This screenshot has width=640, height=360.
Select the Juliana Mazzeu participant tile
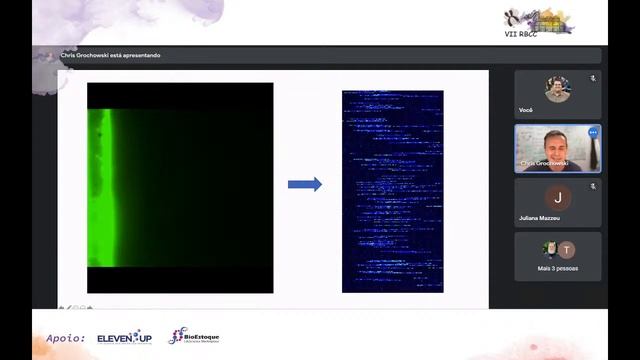[x=558, y=203]
